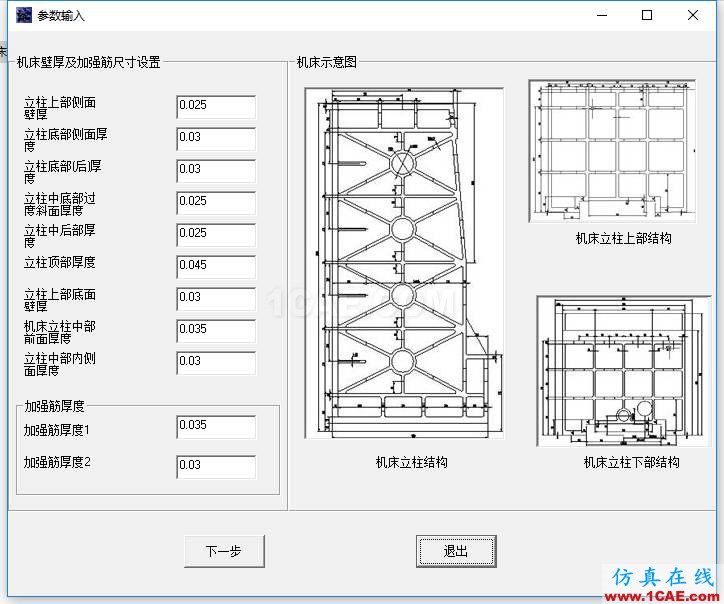This screenshot has height=604, width=724.
Task: Click the 机床立柱上部结构 caption
Action: click(624, 238)
